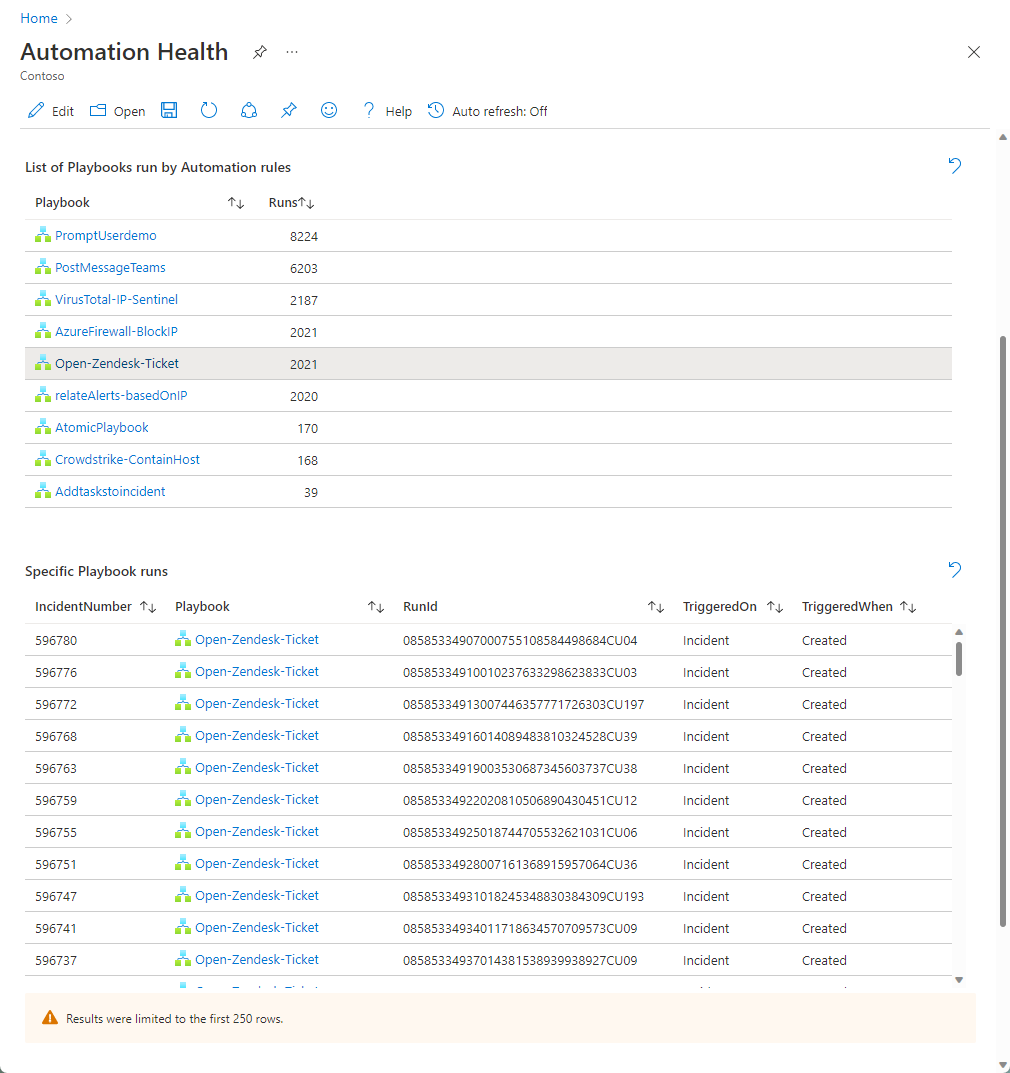Screen dimensions: 1010x1073
Task: Go to the Home breadcrumb link
Action: coord(39,18)
